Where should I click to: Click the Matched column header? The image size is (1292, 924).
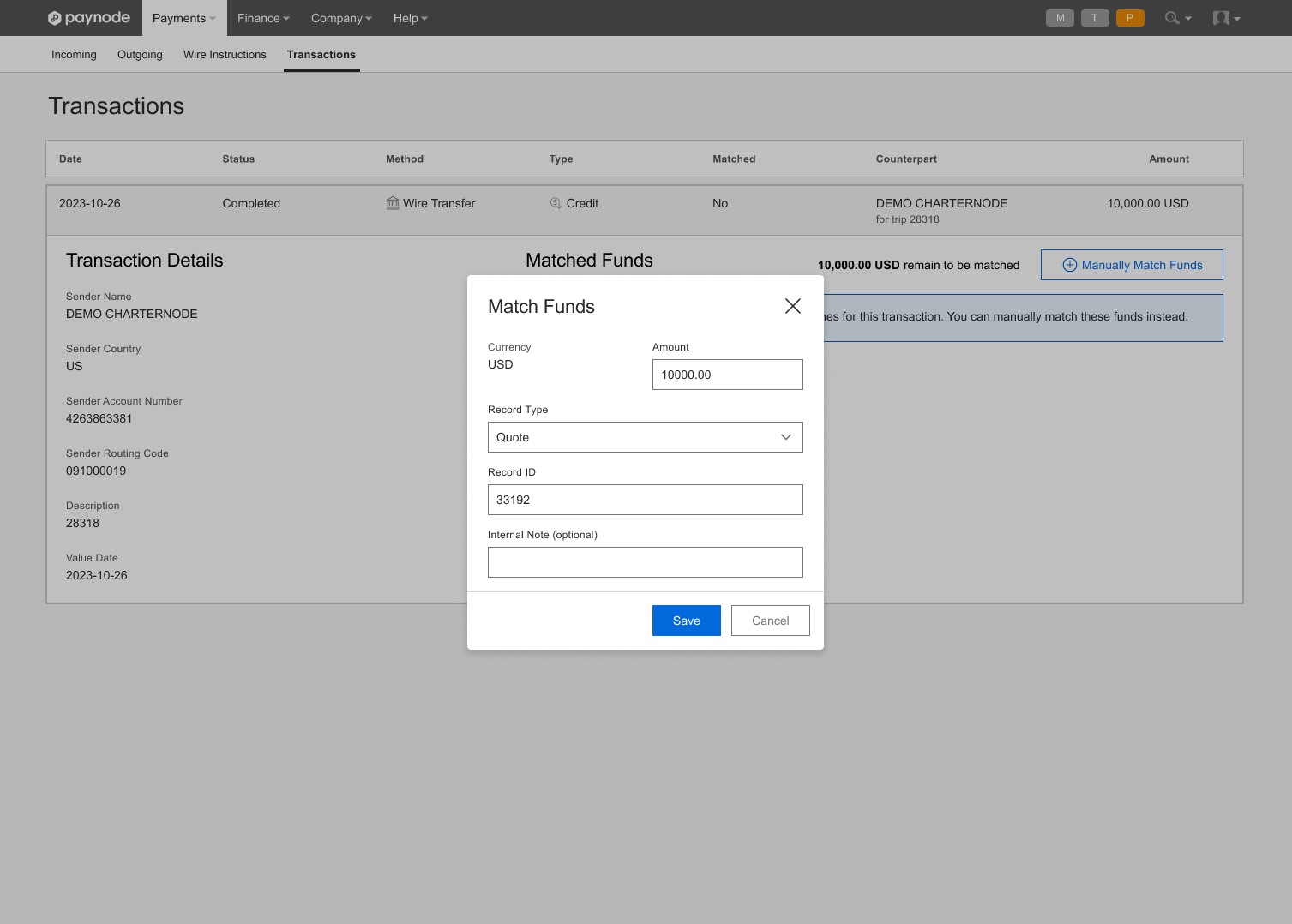pyautogui.click(x=734, y=159)
